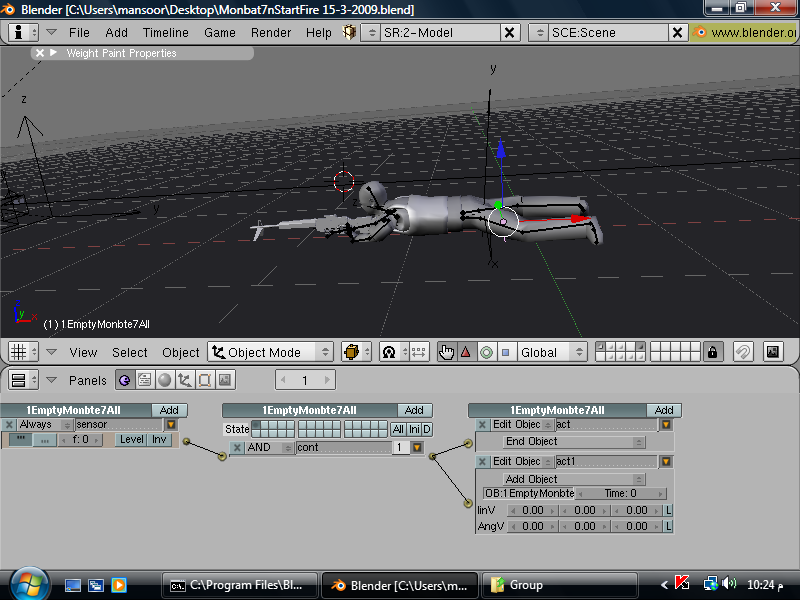Open the Add menu
The width and height of the screenshot is (800, 600).
pyautogui.click(x=116, y=33)
